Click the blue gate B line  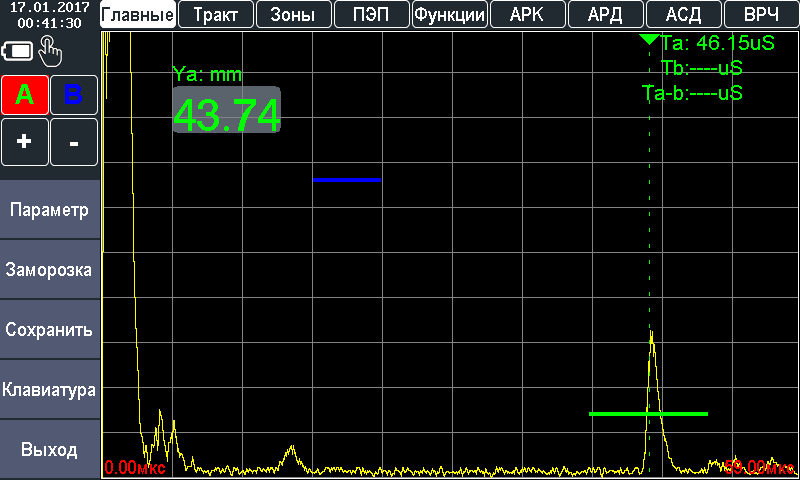point(347,180)
